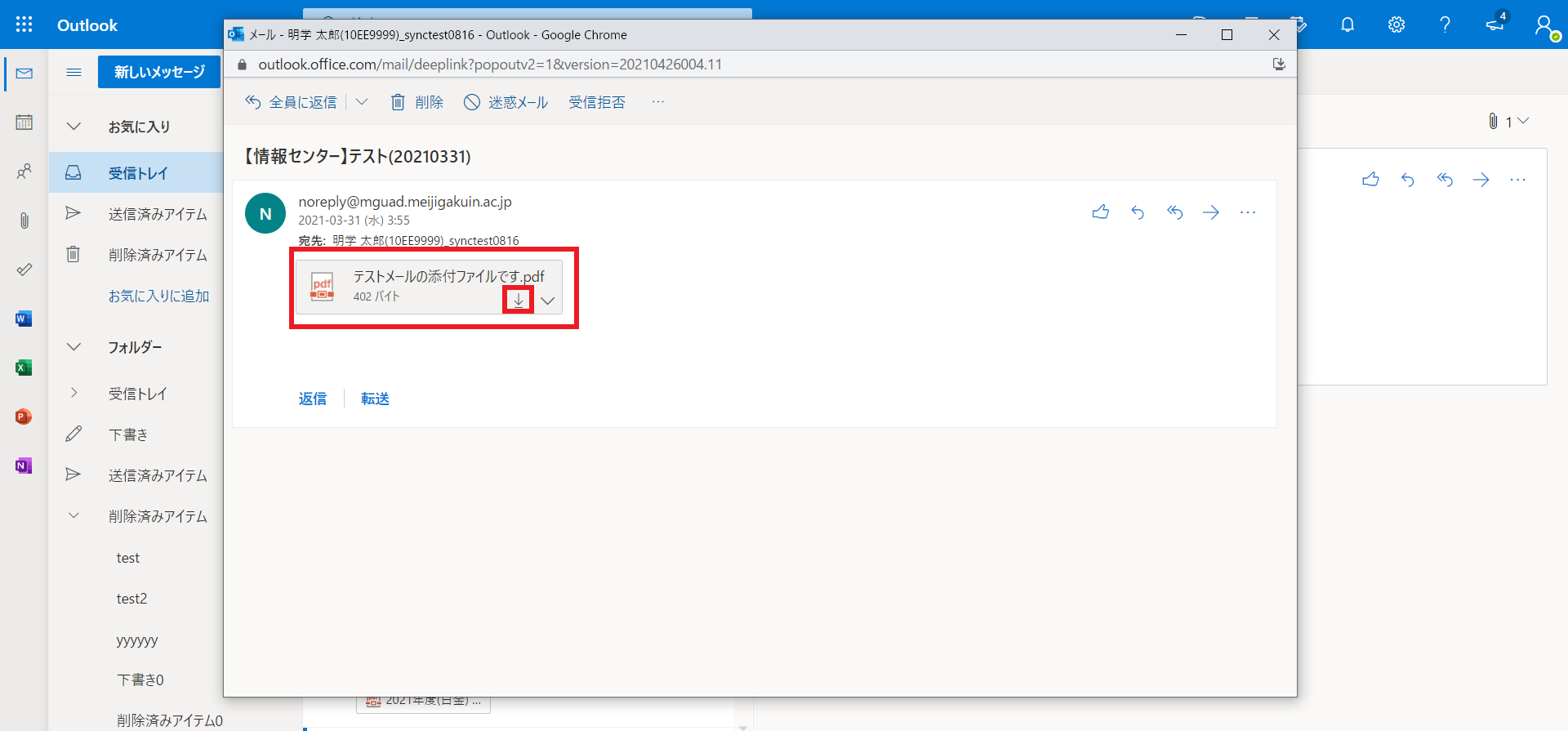Expand the attachment options chevron
Viewport: 1568px width, 731px height.
point(548,301)
